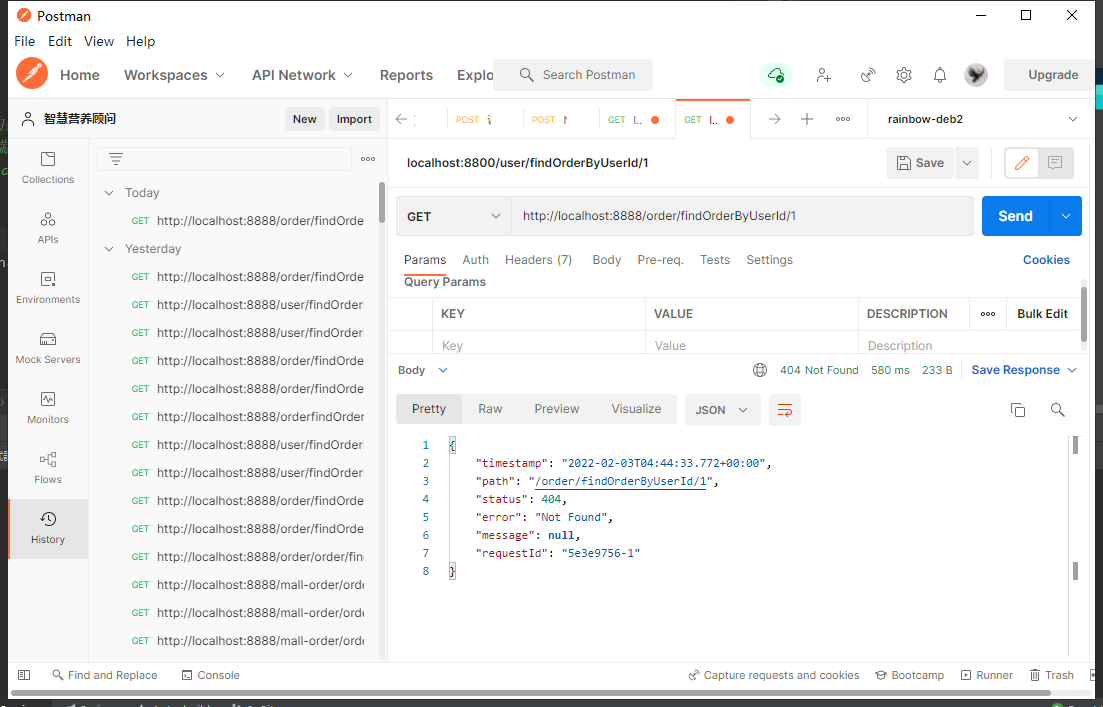
Task: Toggle response line wrap icon
Action: tap(785, 409)
